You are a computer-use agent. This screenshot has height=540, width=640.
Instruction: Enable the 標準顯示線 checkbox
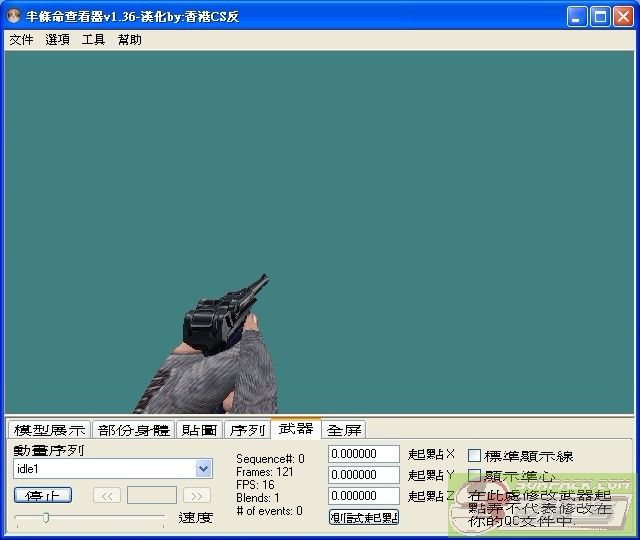click(x=475, y=456)
